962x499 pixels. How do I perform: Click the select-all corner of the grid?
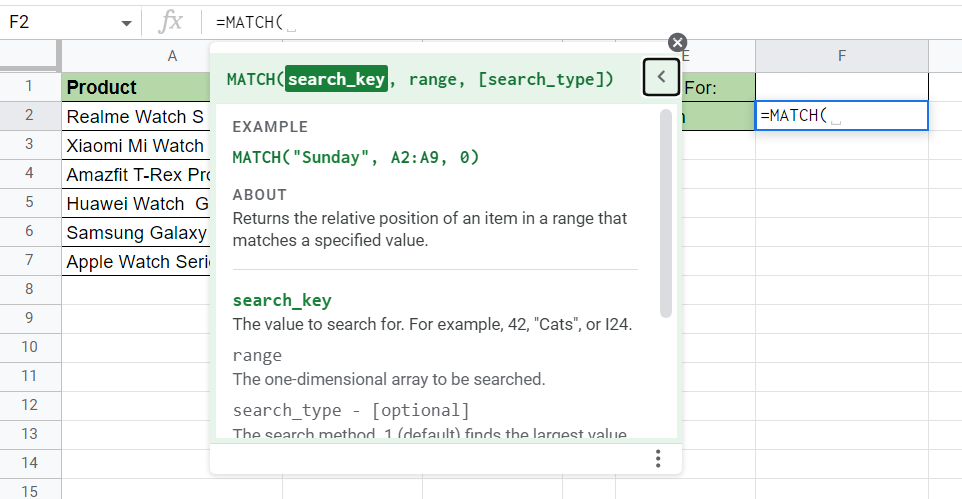tap(29, 56)
